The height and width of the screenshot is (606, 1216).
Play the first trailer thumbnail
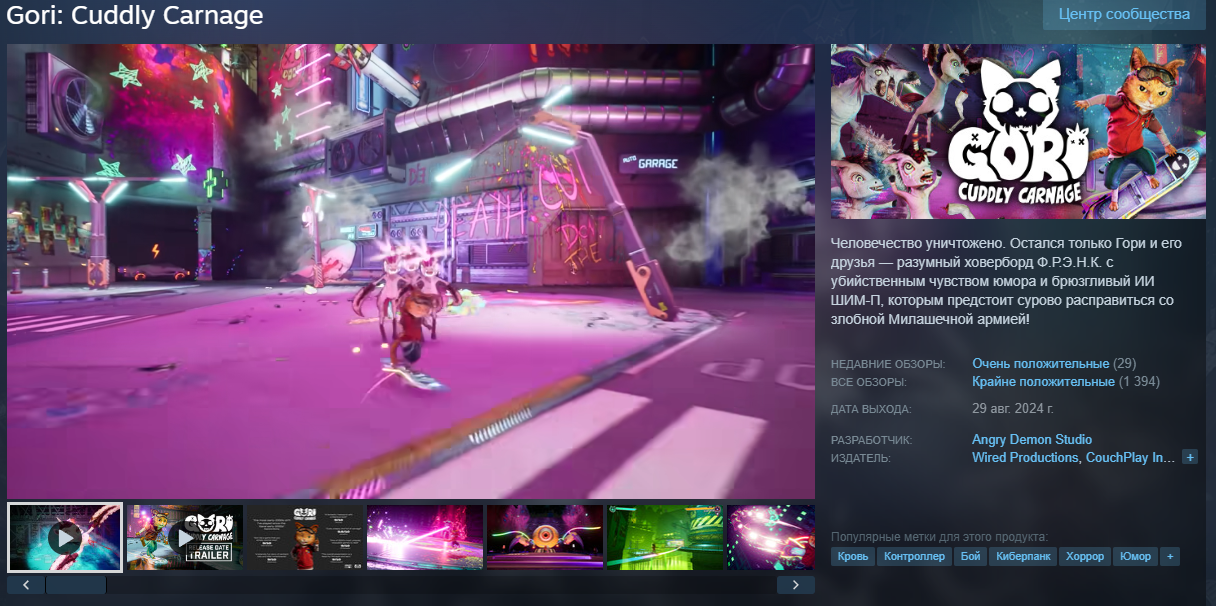coord(65,537)
